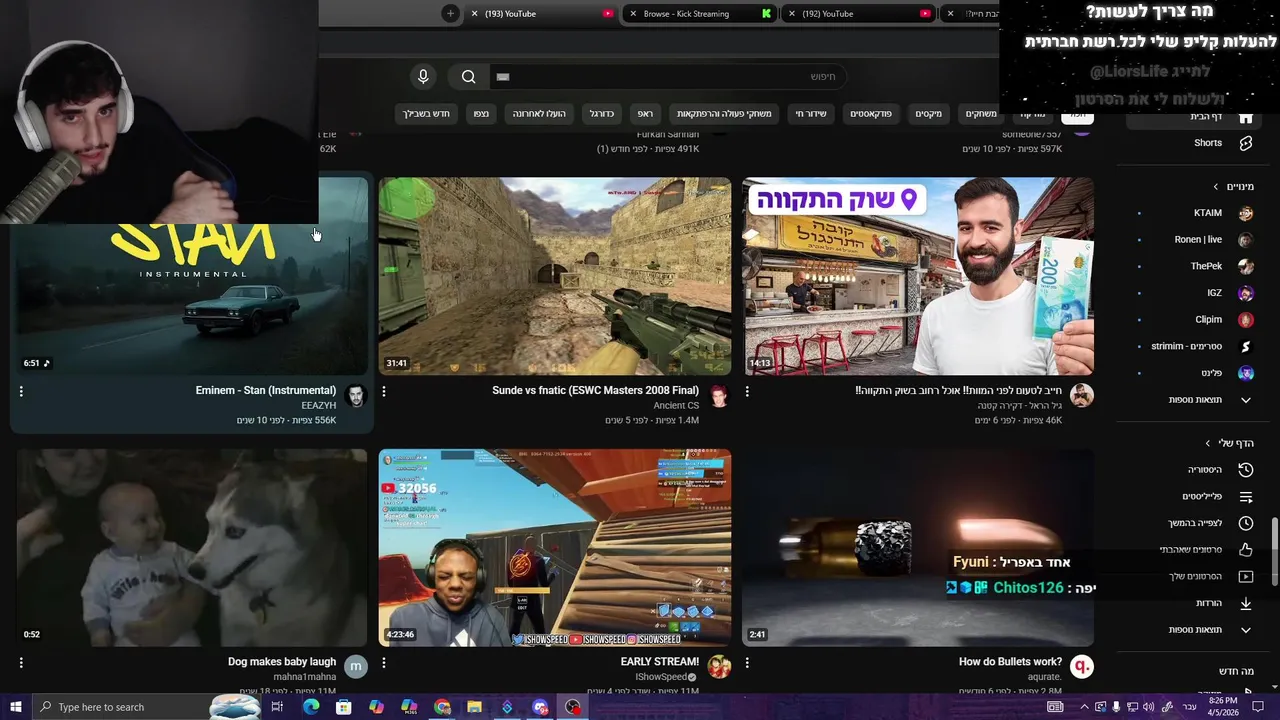Open Task View on taskbar

tap(277, 707)
